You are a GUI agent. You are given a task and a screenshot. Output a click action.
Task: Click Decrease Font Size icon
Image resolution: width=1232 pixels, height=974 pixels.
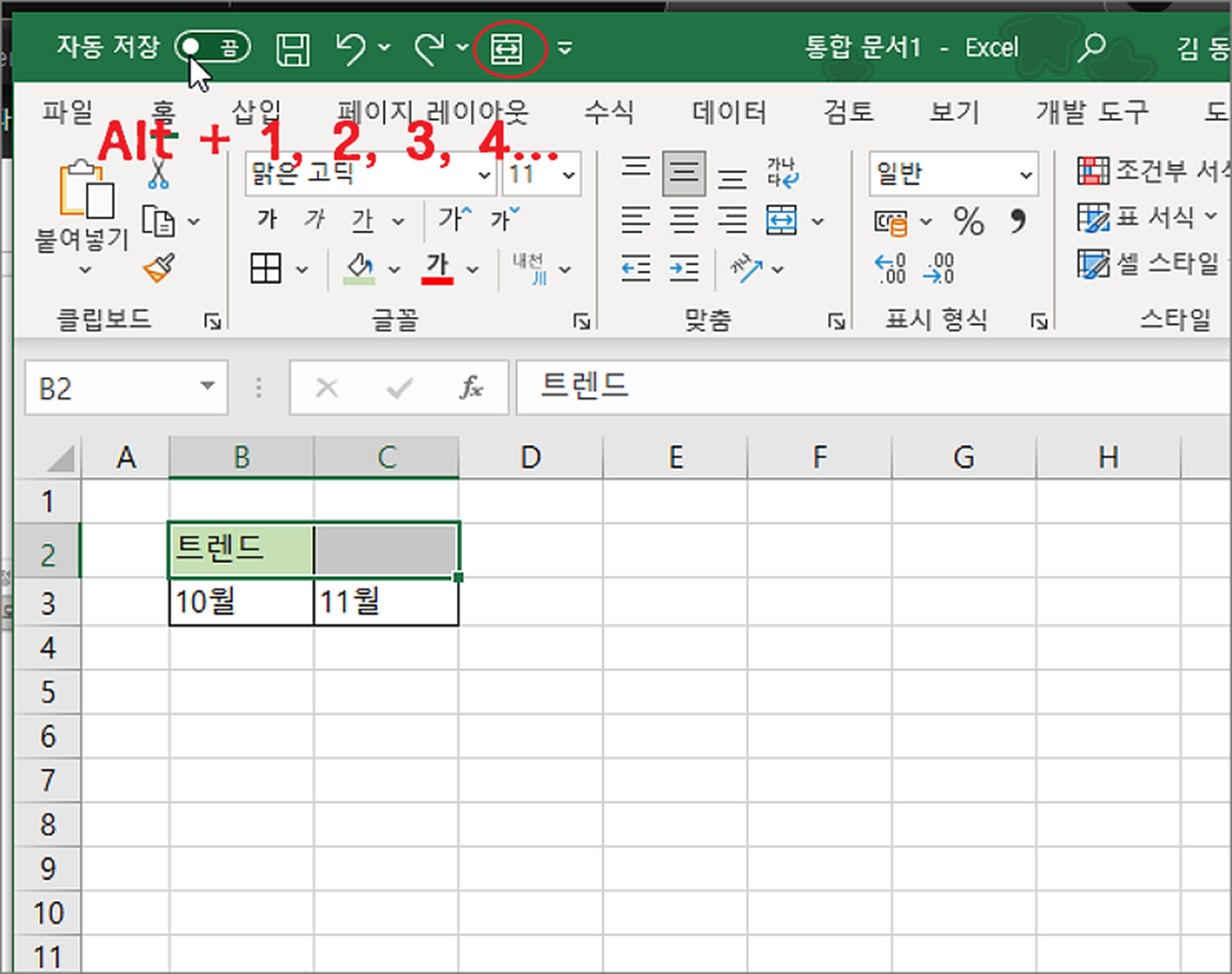pos(505,219)
